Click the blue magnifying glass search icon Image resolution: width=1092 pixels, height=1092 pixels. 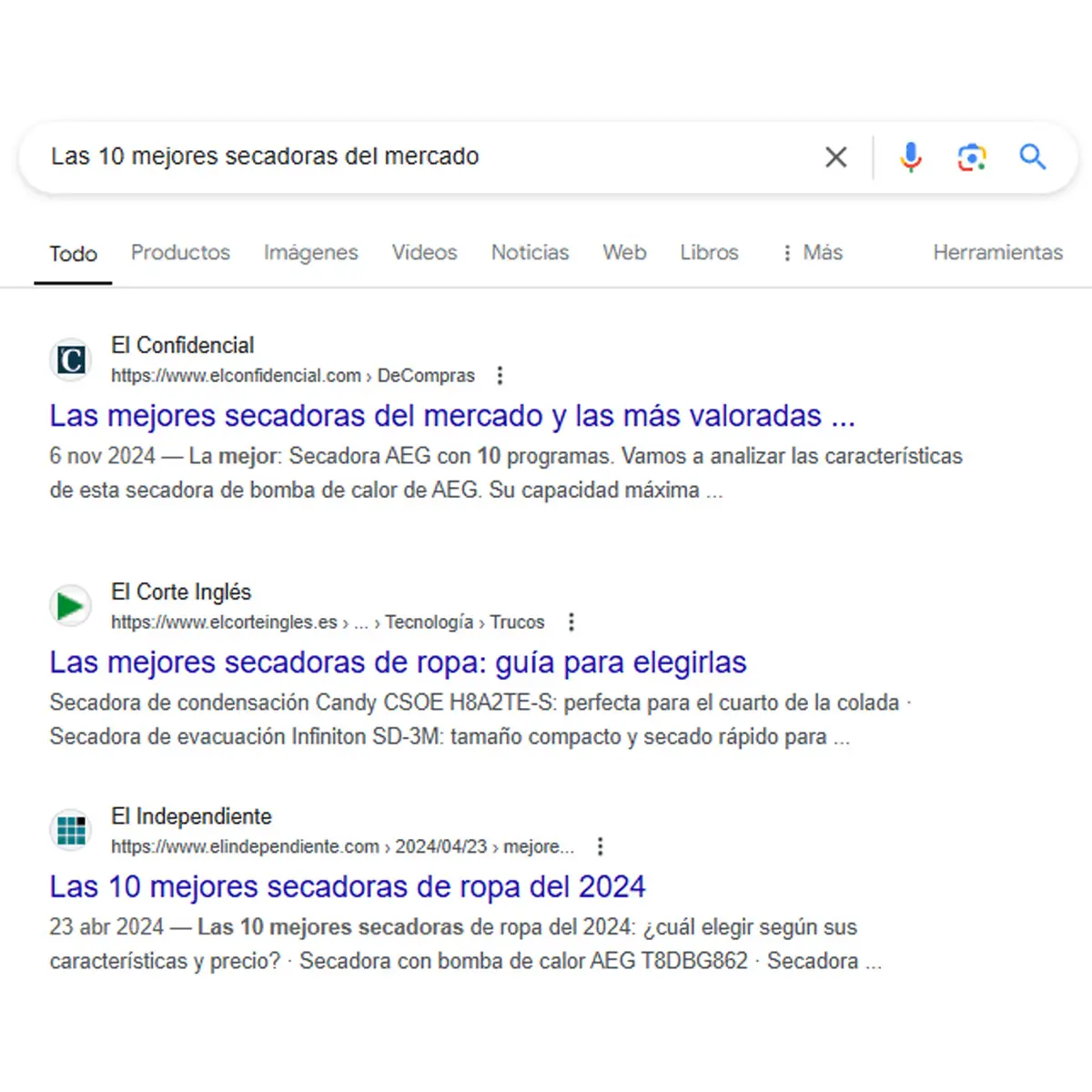click(x=1032, y=157)
